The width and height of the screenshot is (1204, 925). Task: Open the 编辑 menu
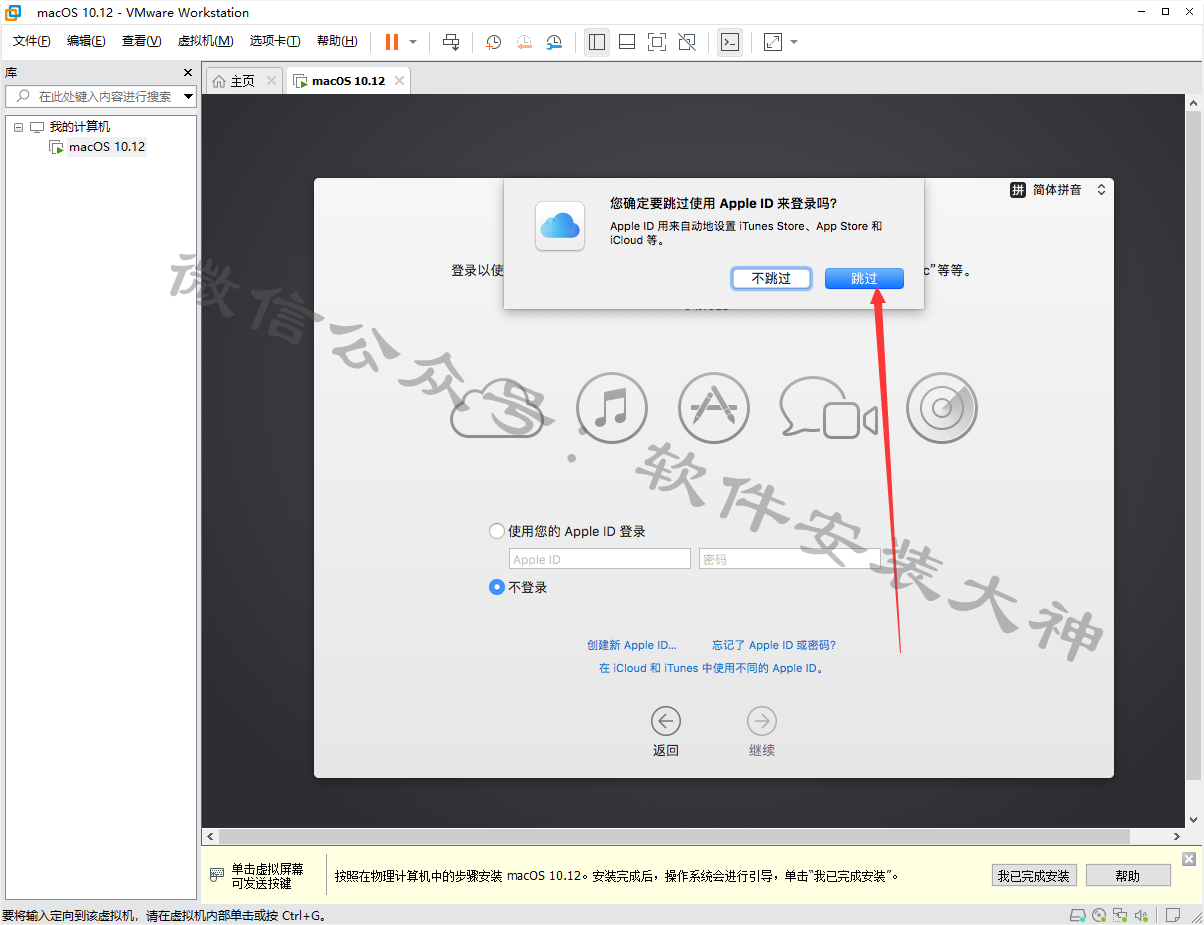point(86,41)
